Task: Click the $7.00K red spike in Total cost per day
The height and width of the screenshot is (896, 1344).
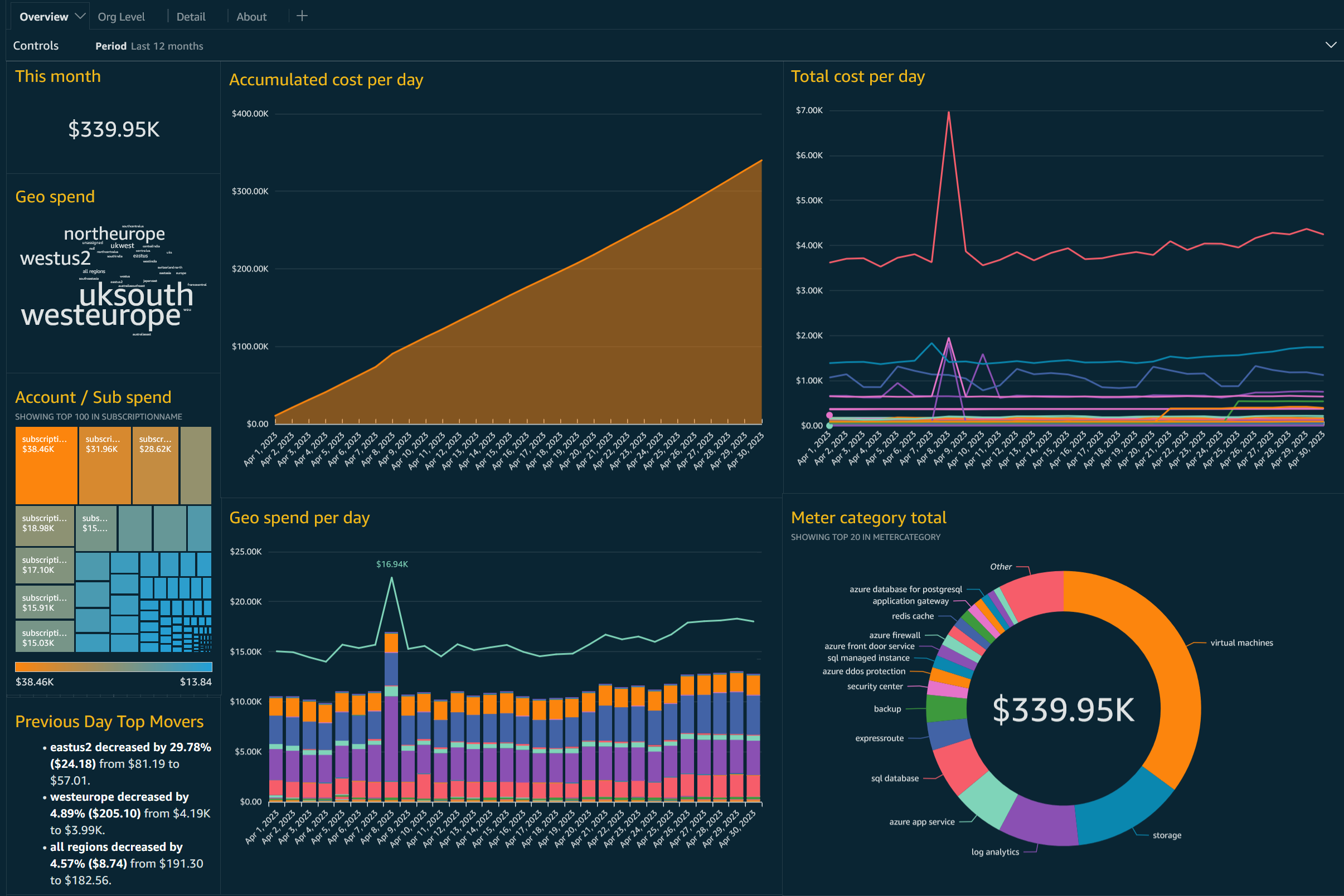Action: [948, 113]
